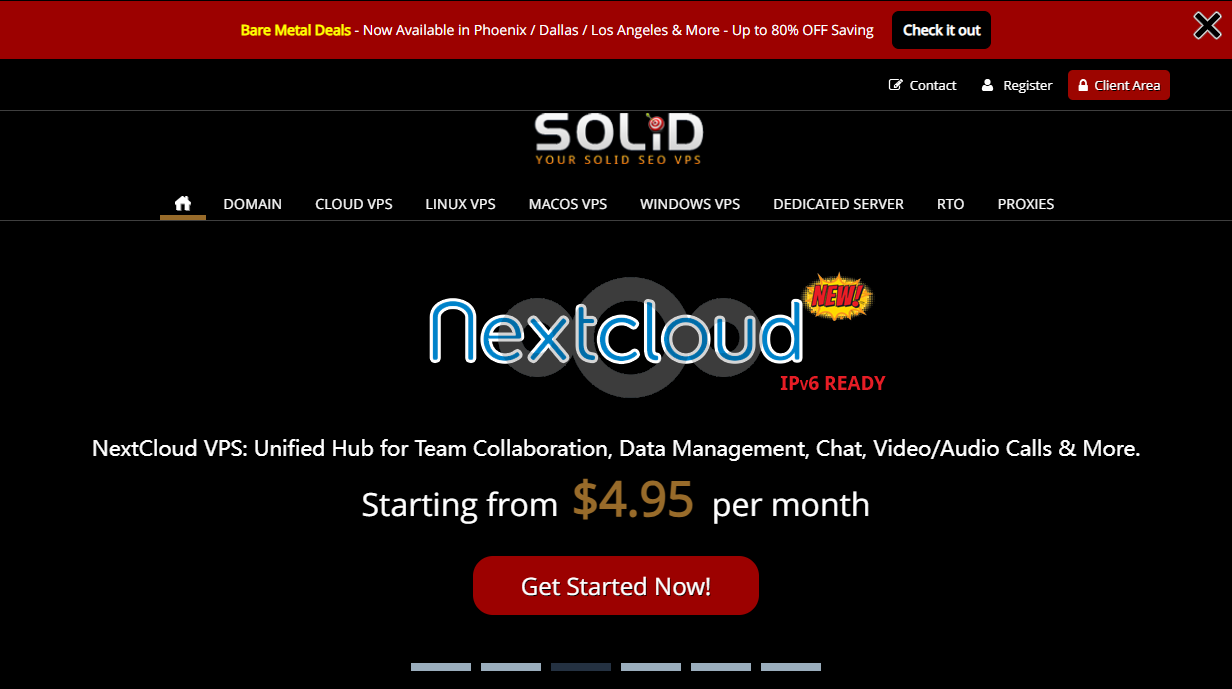This screenshot has height=689, width=1232.
Task: Click the Register user icon
Action: point(988,85)
